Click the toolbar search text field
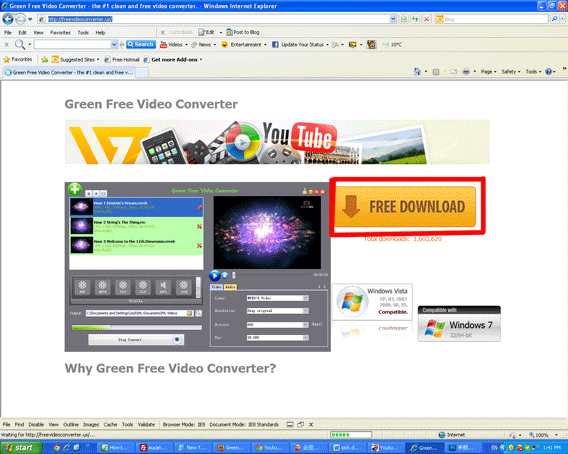 pyautogui.click(x=72, y=45)
